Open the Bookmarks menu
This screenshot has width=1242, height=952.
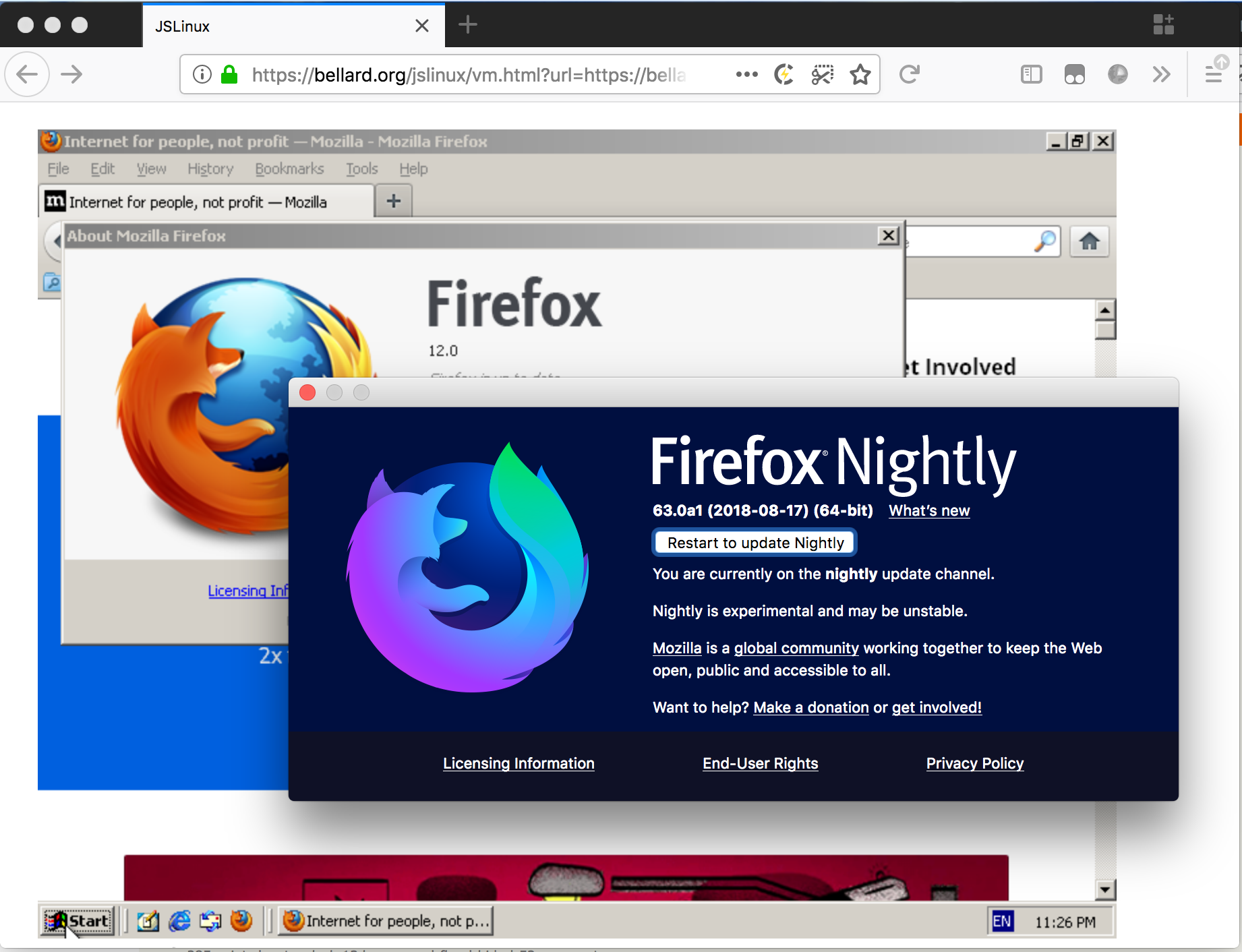[x=289, y=169]
